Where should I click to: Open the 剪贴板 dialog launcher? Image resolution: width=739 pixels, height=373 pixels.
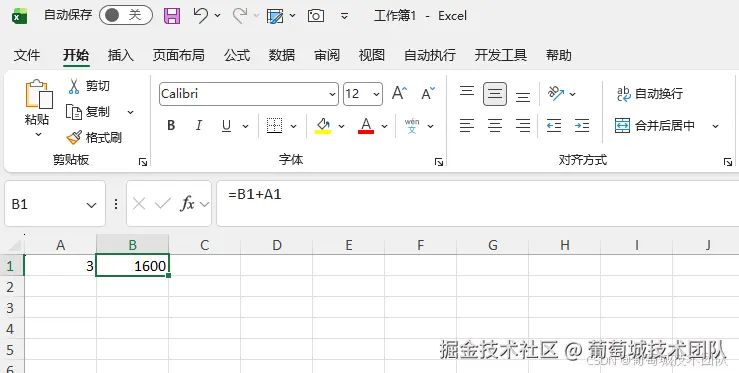[143, 162]
